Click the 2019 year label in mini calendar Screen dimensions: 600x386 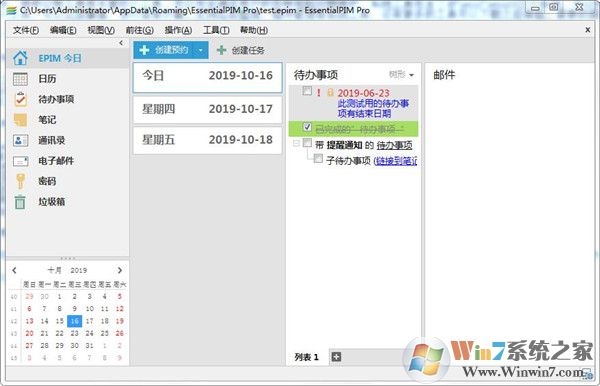[x=79, y=270]
